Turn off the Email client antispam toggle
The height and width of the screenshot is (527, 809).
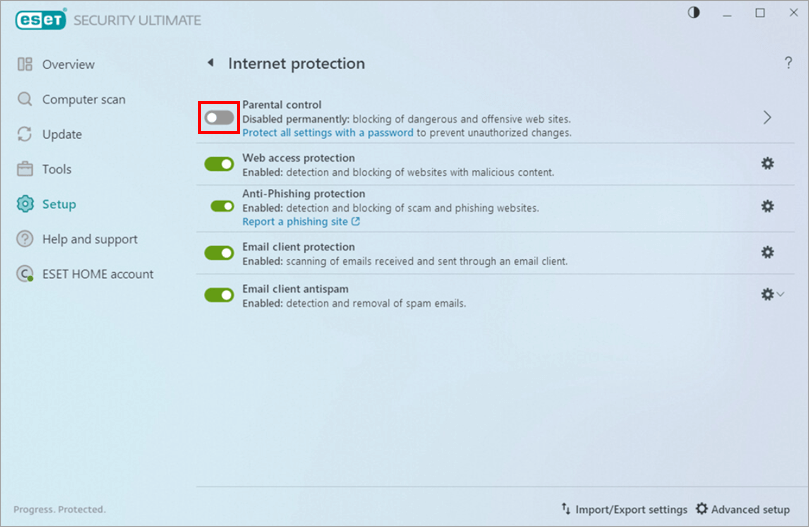point(219,295)
